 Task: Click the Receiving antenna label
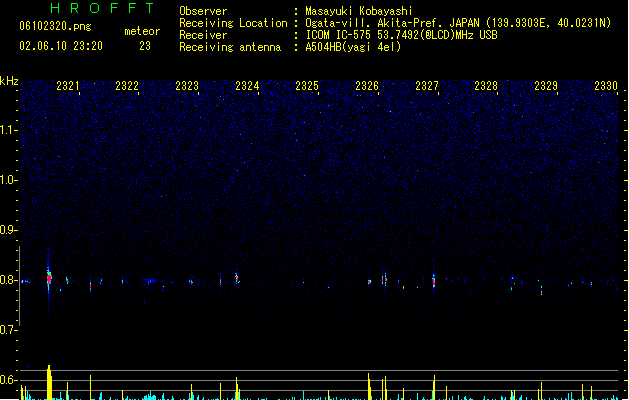tap(230, 47)
